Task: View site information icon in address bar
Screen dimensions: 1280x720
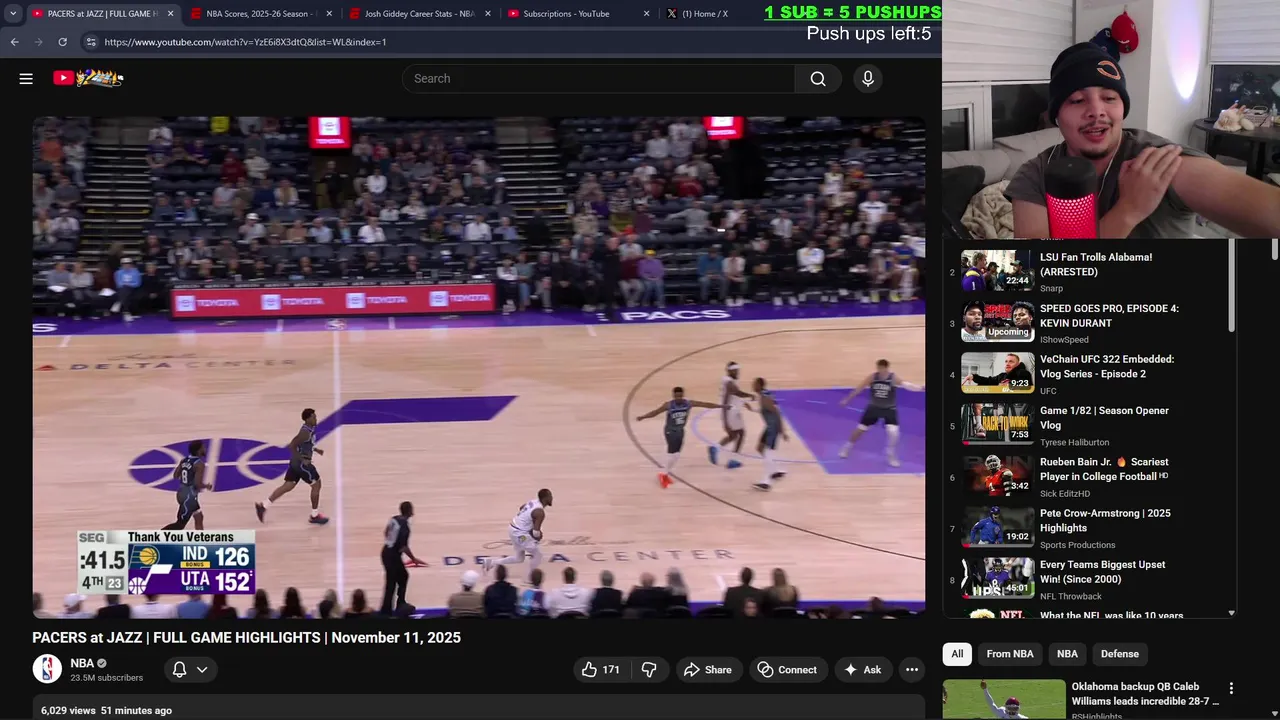Action: [x=91, y=42]
